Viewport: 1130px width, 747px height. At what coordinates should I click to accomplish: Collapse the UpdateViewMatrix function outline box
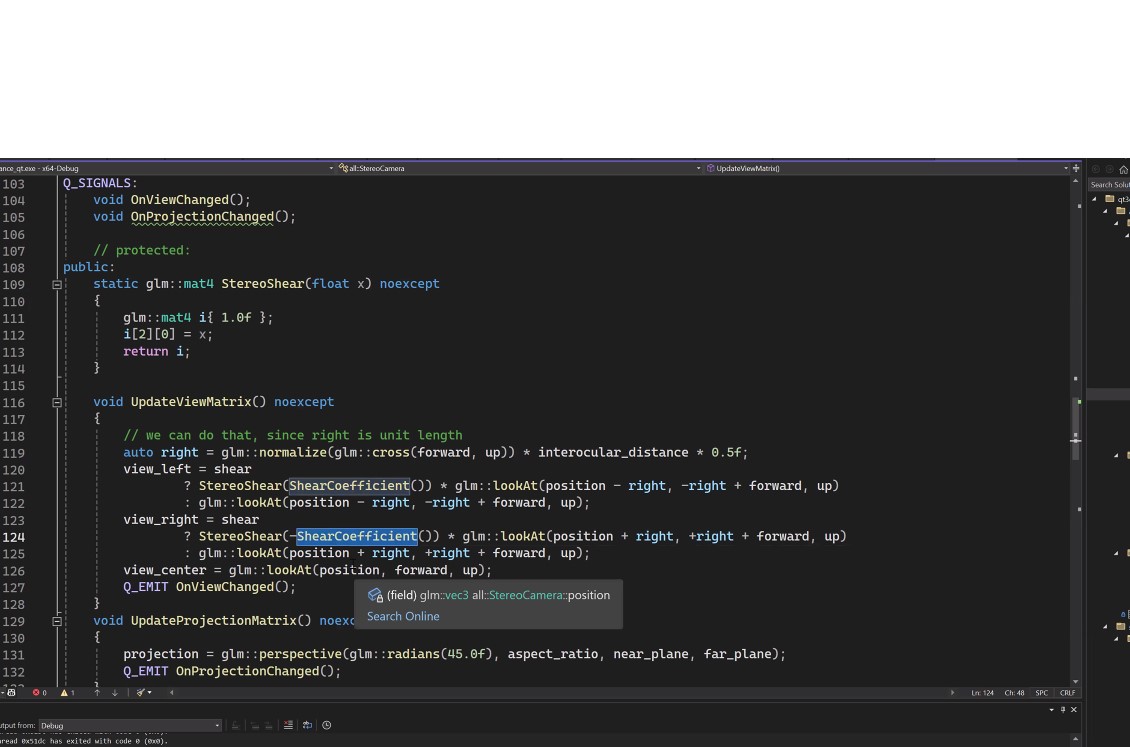click(x=57, y=402)
